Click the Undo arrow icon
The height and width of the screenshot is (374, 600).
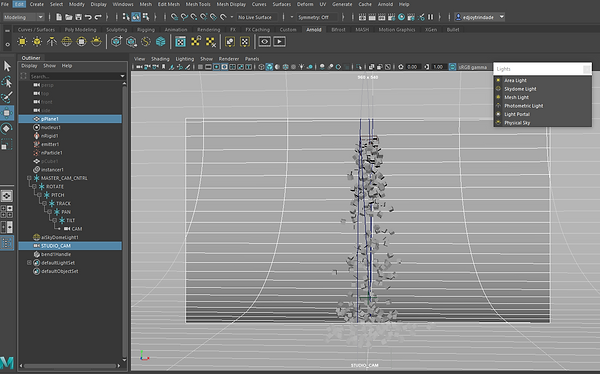coord(88,17)
